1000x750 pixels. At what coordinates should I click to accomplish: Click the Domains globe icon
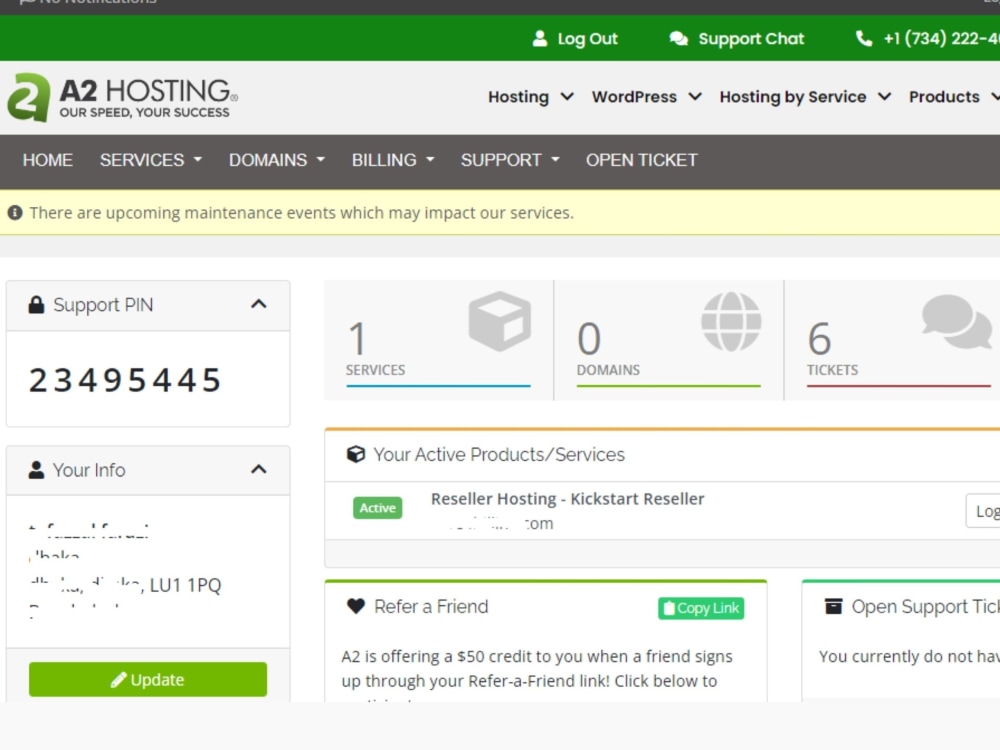pyautogui.click(x=732, y=320)
